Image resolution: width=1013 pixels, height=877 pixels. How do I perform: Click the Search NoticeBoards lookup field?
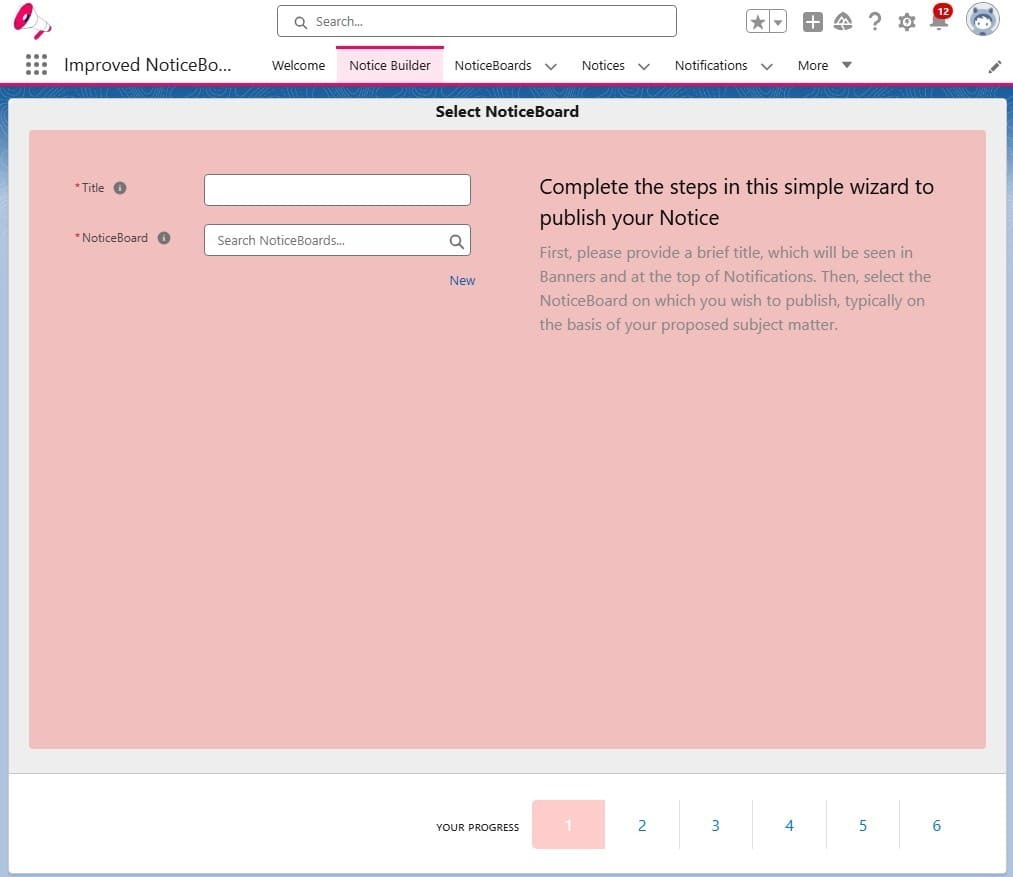point(337,240)
